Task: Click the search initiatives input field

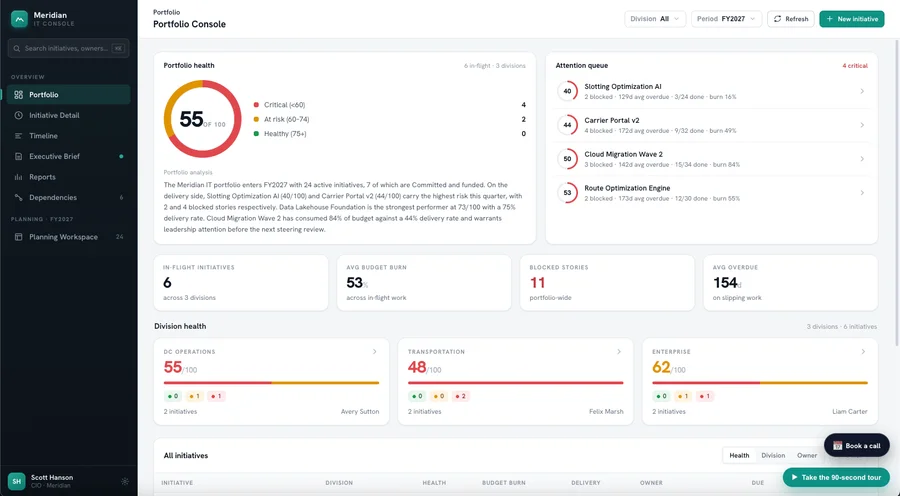Action: click(68, 49)
